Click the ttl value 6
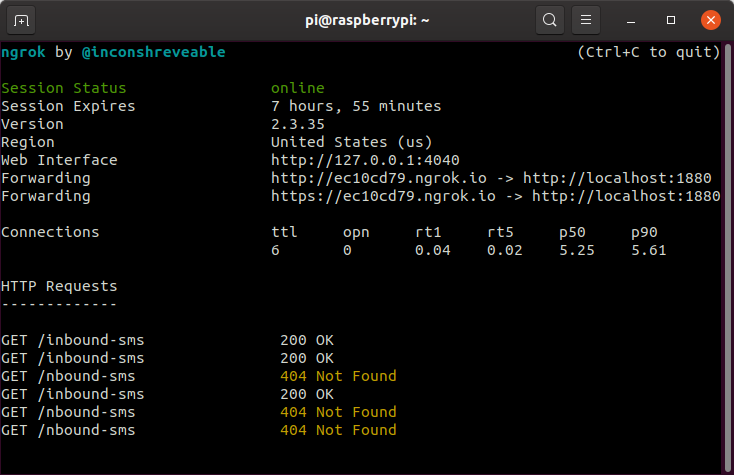This screenshot has height=475, width=734. click(x=275, y=250)
